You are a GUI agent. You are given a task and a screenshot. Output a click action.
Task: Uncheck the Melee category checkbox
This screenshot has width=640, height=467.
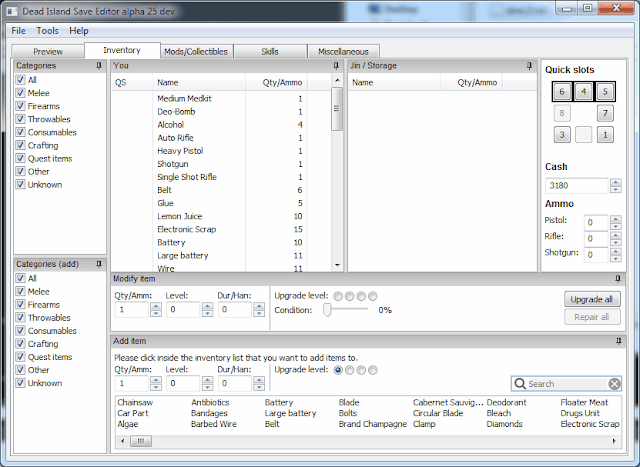(x=20, y=93)
